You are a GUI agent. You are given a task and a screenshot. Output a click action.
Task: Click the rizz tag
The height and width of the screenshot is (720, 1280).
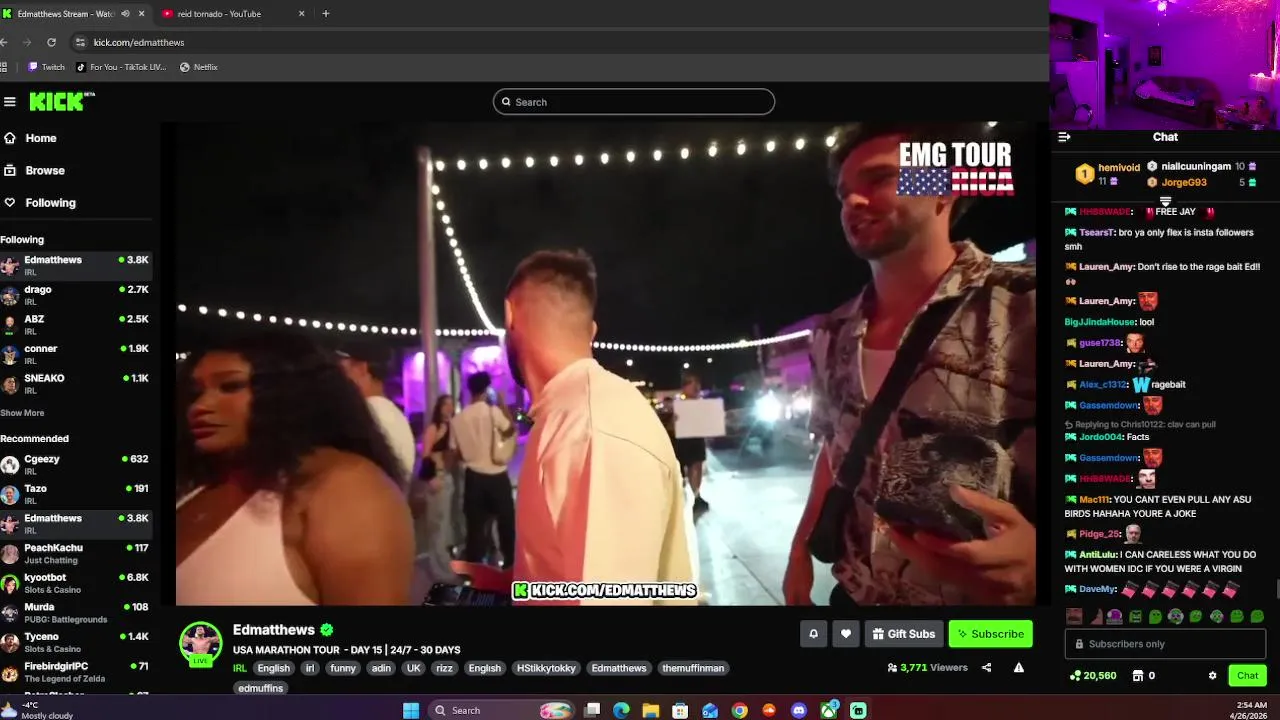tap(444, 668)
